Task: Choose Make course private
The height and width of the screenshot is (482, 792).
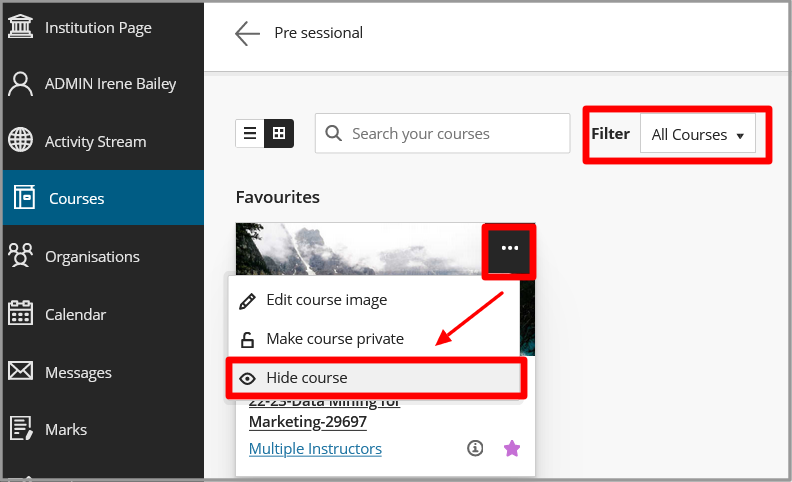Action: click(x=334, y=339)
